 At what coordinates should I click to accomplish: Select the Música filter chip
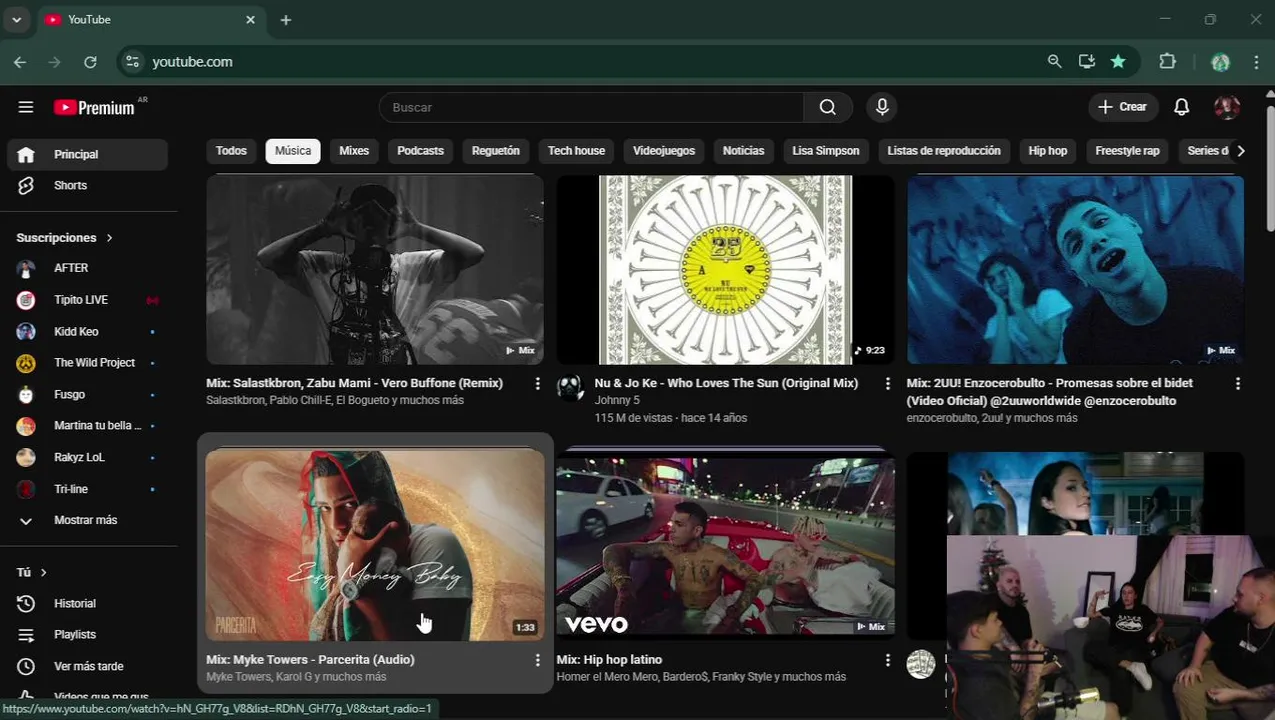293,151
